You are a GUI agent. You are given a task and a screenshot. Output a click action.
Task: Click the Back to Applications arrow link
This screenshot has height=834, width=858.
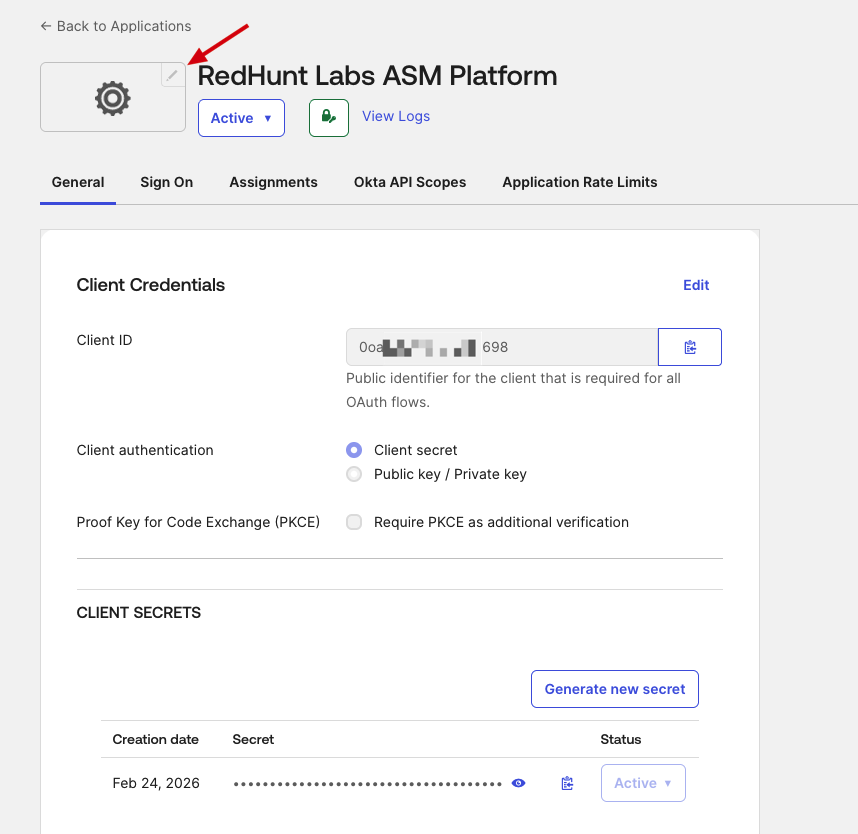[116, 26]
